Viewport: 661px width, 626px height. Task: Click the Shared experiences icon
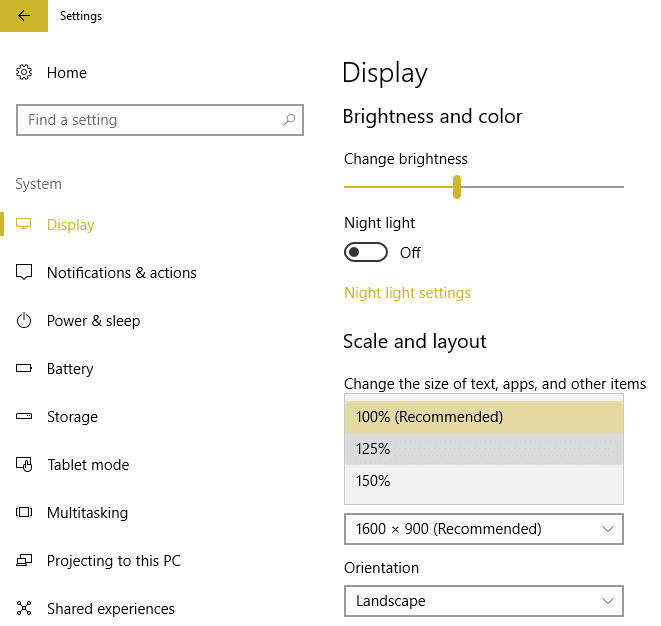tap(25, 609)
